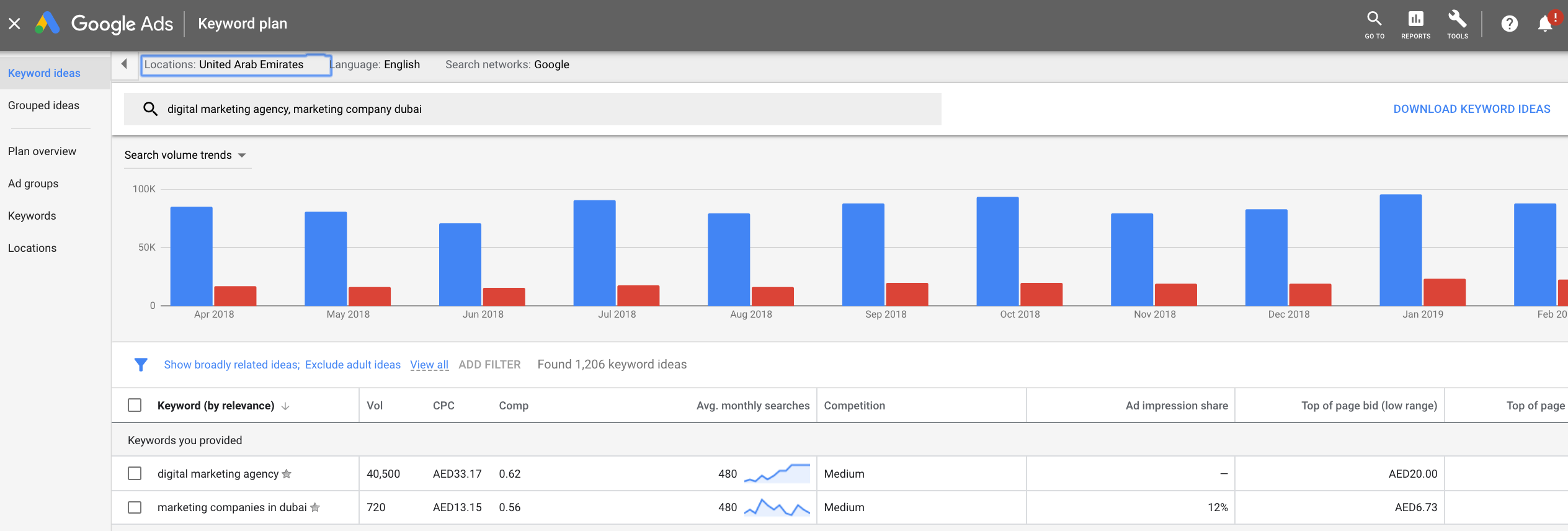Check the marketing companies in dubai checkbox
Image resolution: width=1568 pixels, height=531 pixels.
click(x=135, y=507)
